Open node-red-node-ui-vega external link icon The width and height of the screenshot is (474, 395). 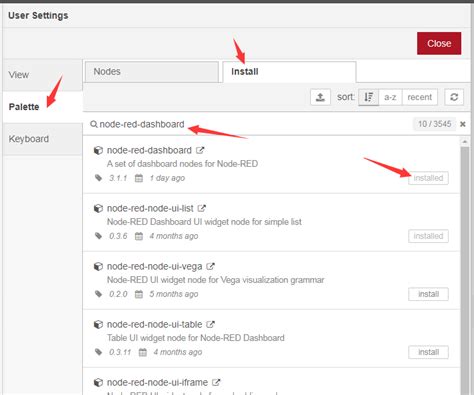tap(210, 266)
